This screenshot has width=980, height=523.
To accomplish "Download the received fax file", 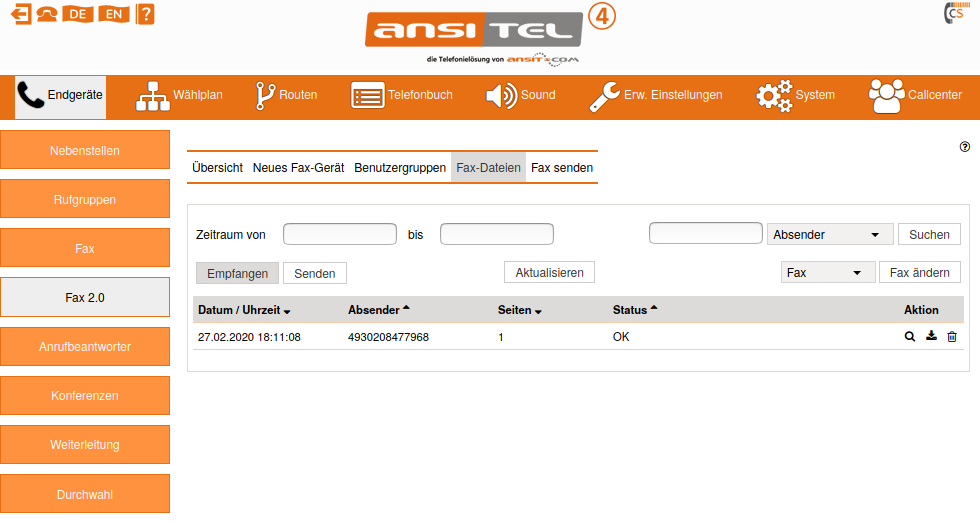I will tap(931, 337).
